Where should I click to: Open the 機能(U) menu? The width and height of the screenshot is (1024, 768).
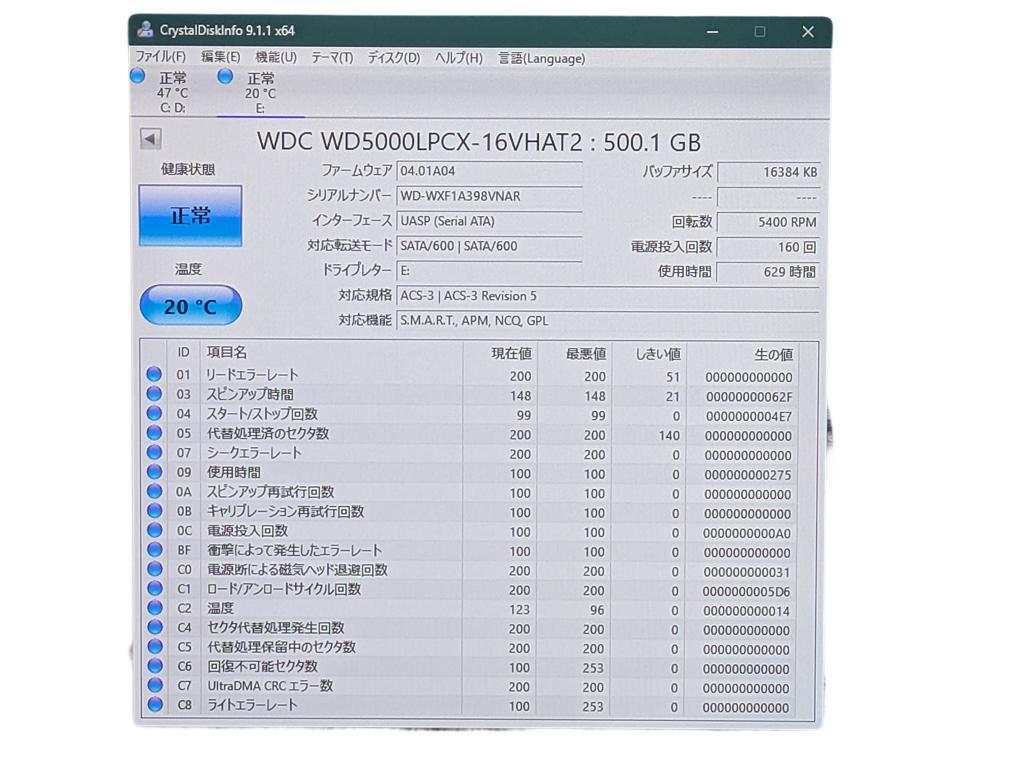(276, 57)
